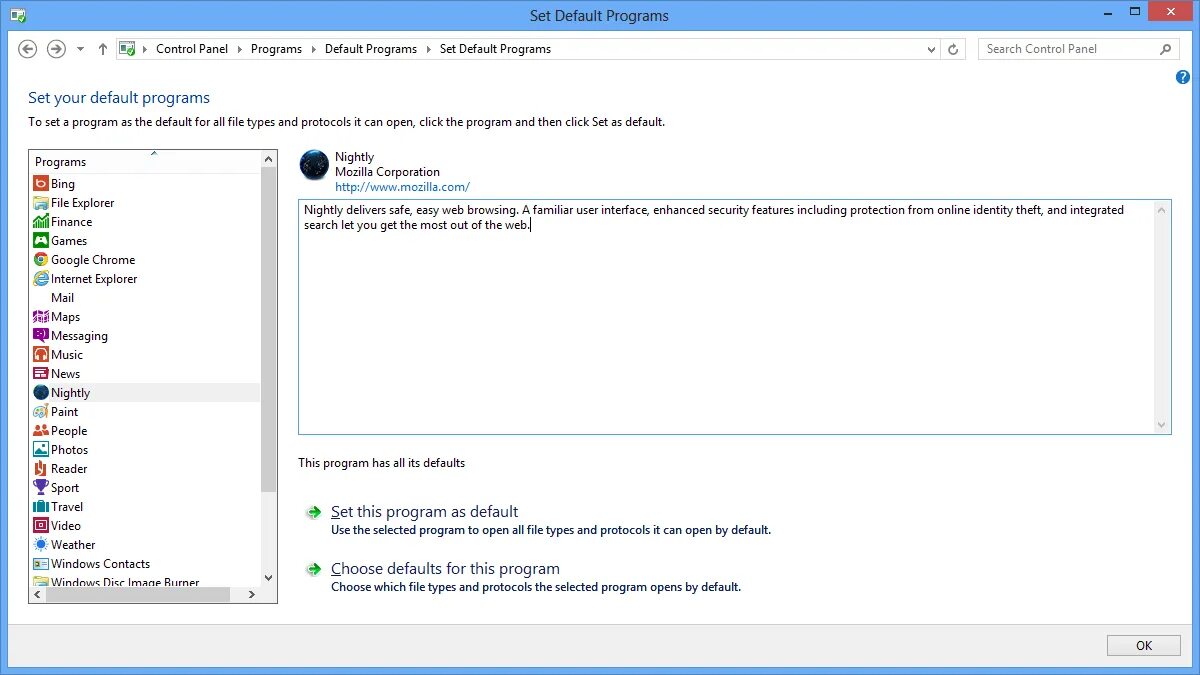Go up one level with up arrow
Image resolution: width=1200 pixels, height=675 pixels.
click(x=102, y=49)
